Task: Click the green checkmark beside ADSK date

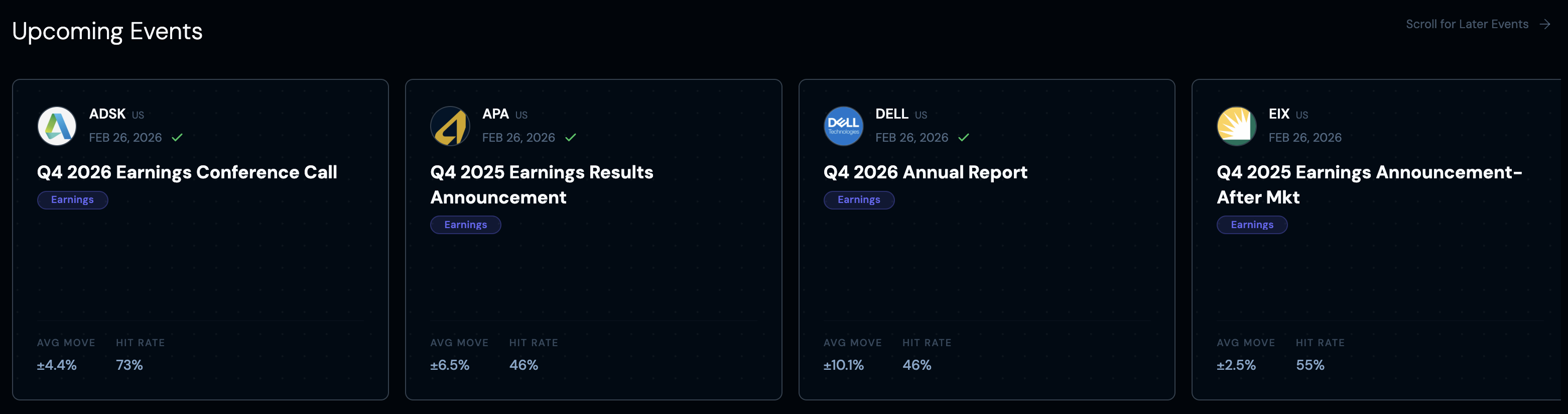Action: pyautogui.click(x=177, y=138)
